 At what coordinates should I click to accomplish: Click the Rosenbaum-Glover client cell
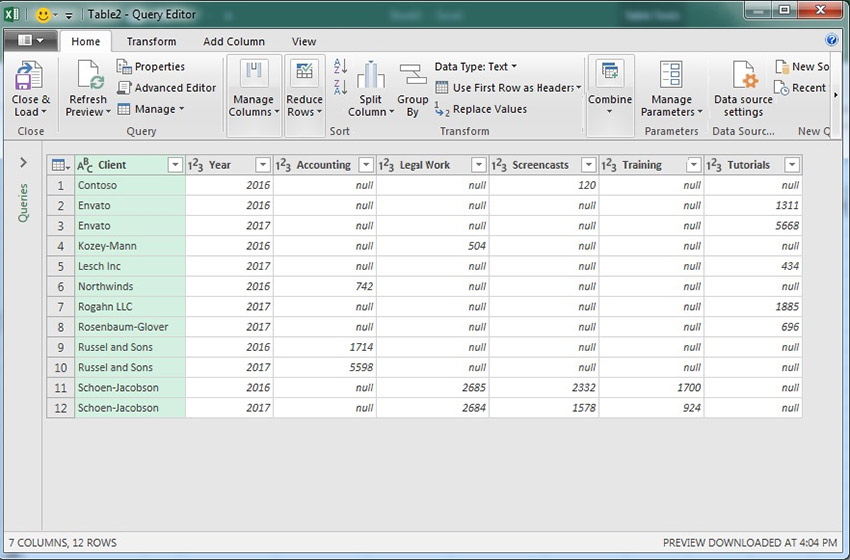pos(130,327)
